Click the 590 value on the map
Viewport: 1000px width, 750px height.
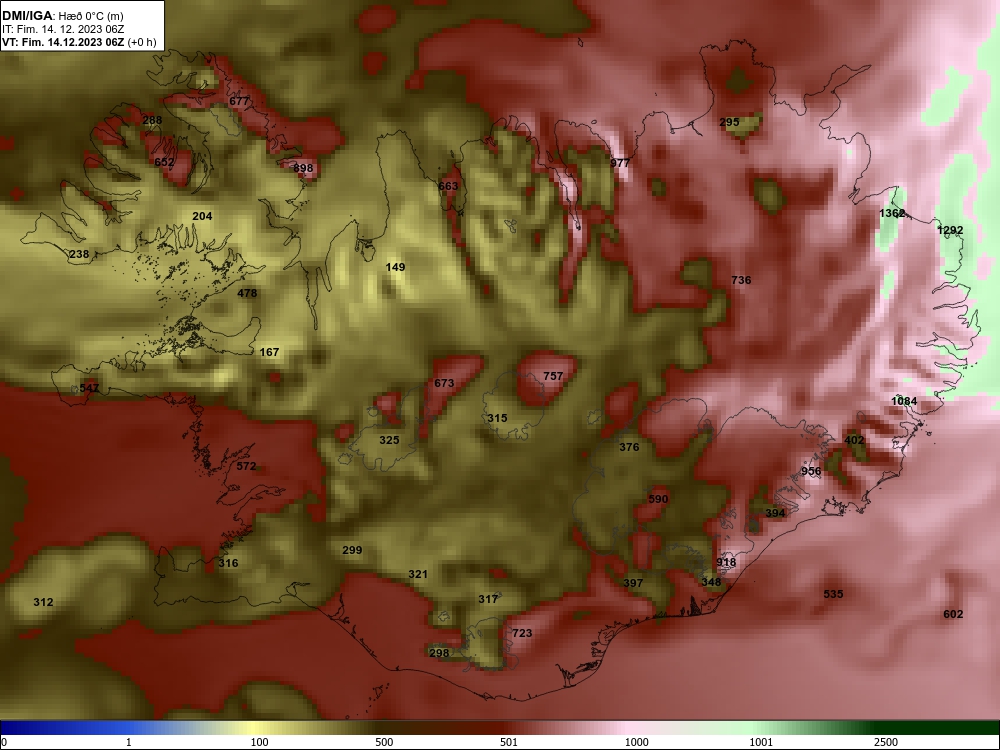coord(658,499)
